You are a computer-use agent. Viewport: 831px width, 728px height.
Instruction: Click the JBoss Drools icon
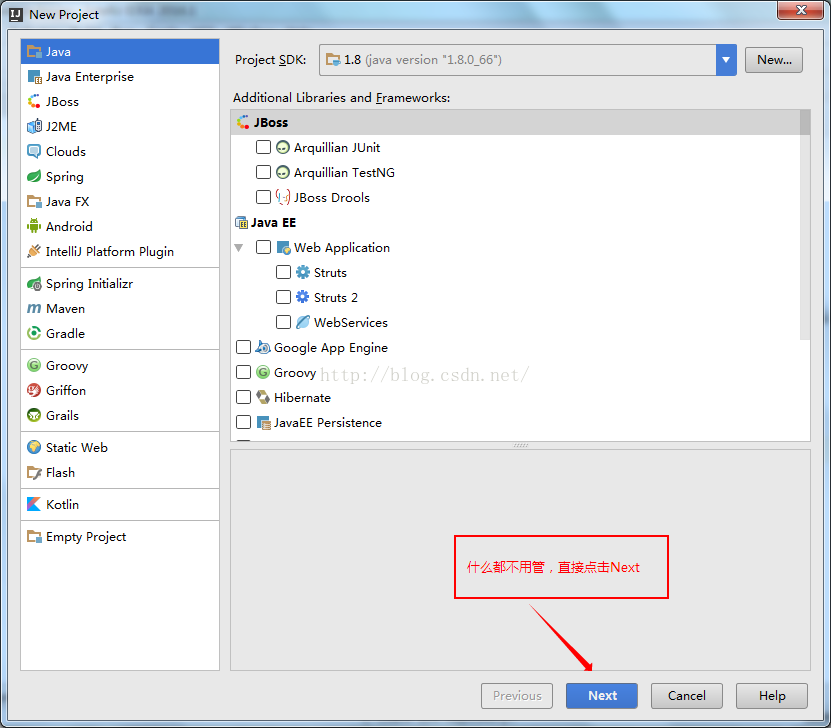[283, 197]
